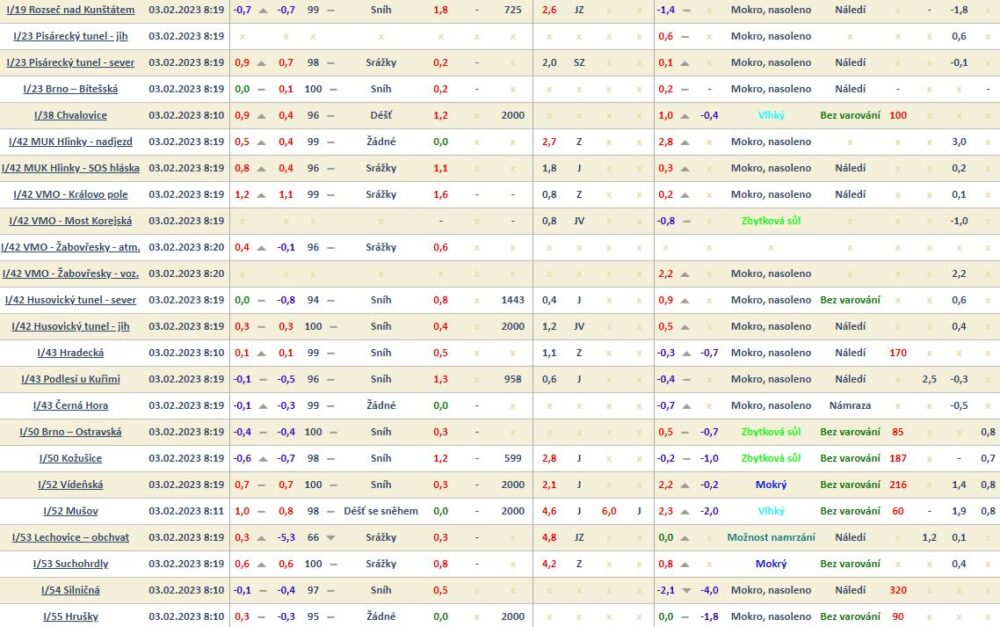Image resolution: width=1000 pixels, height=627 pixels.
Task: Click rising arrow beside 1,2 in VMO - Královo pole row
Action: (264, 195)
